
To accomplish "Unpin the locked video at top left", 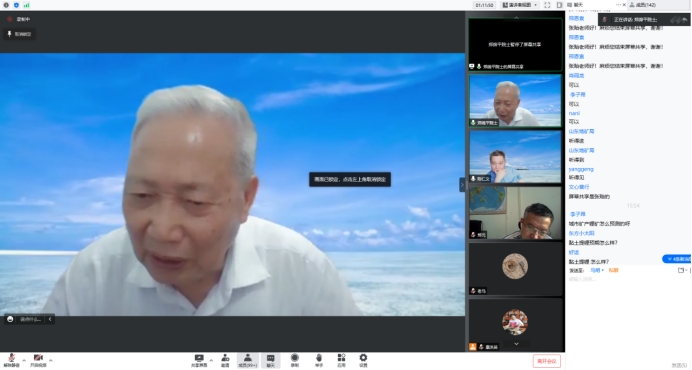I will pos(19,34).
